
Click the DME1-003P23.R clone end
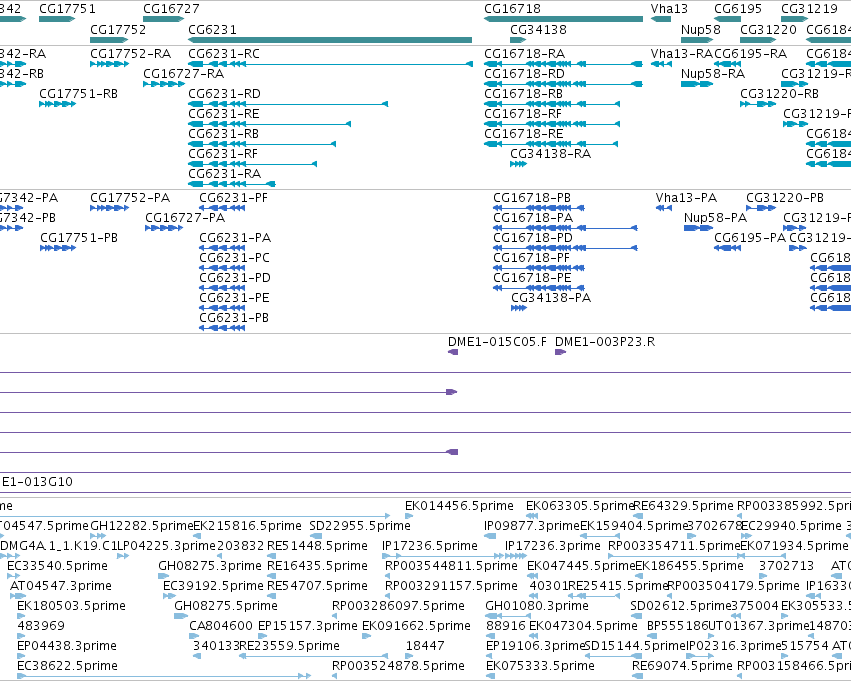coord(561,352)
